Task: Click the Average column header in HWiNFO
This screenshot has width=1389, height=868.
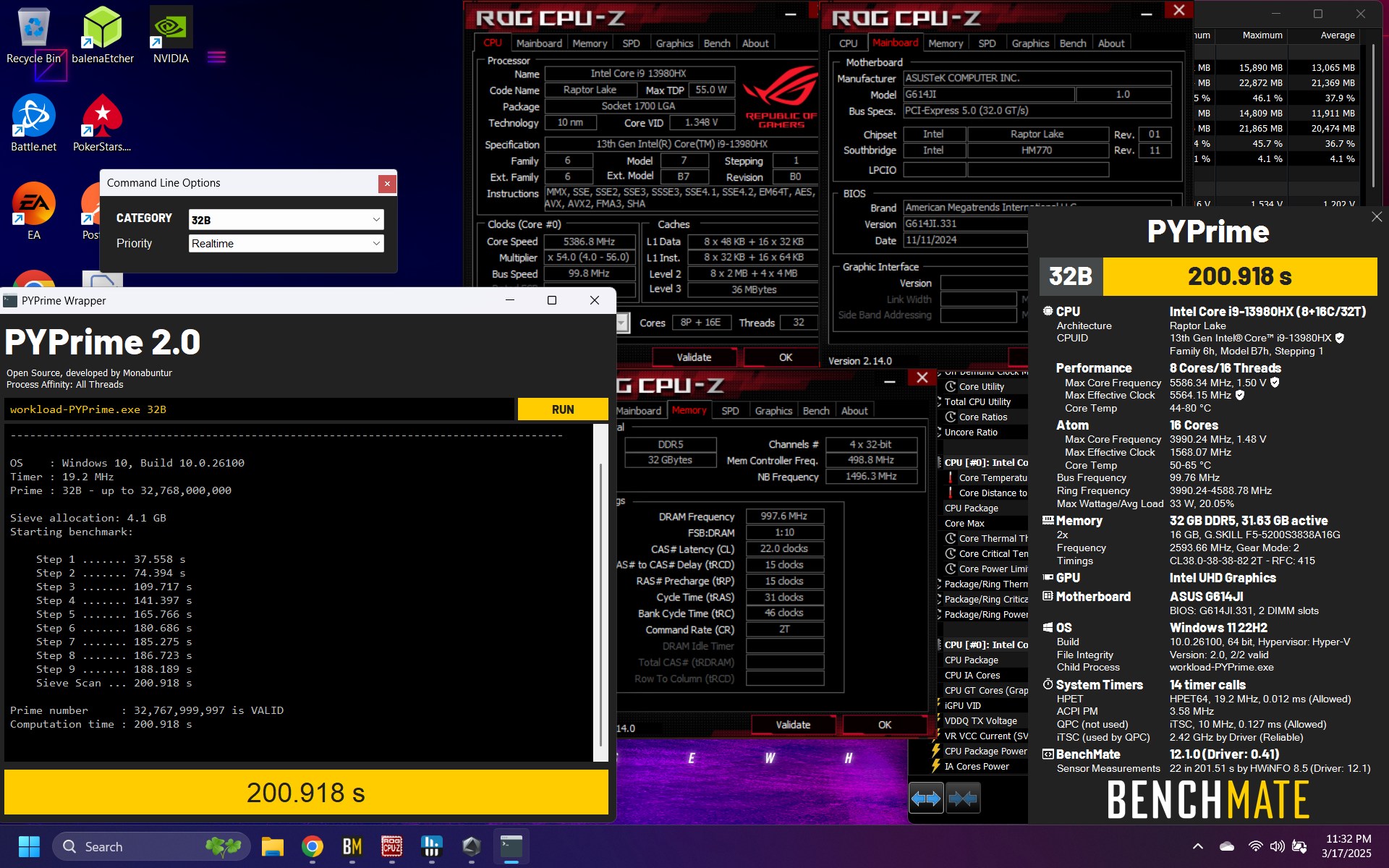Action: click(1337, 35)
